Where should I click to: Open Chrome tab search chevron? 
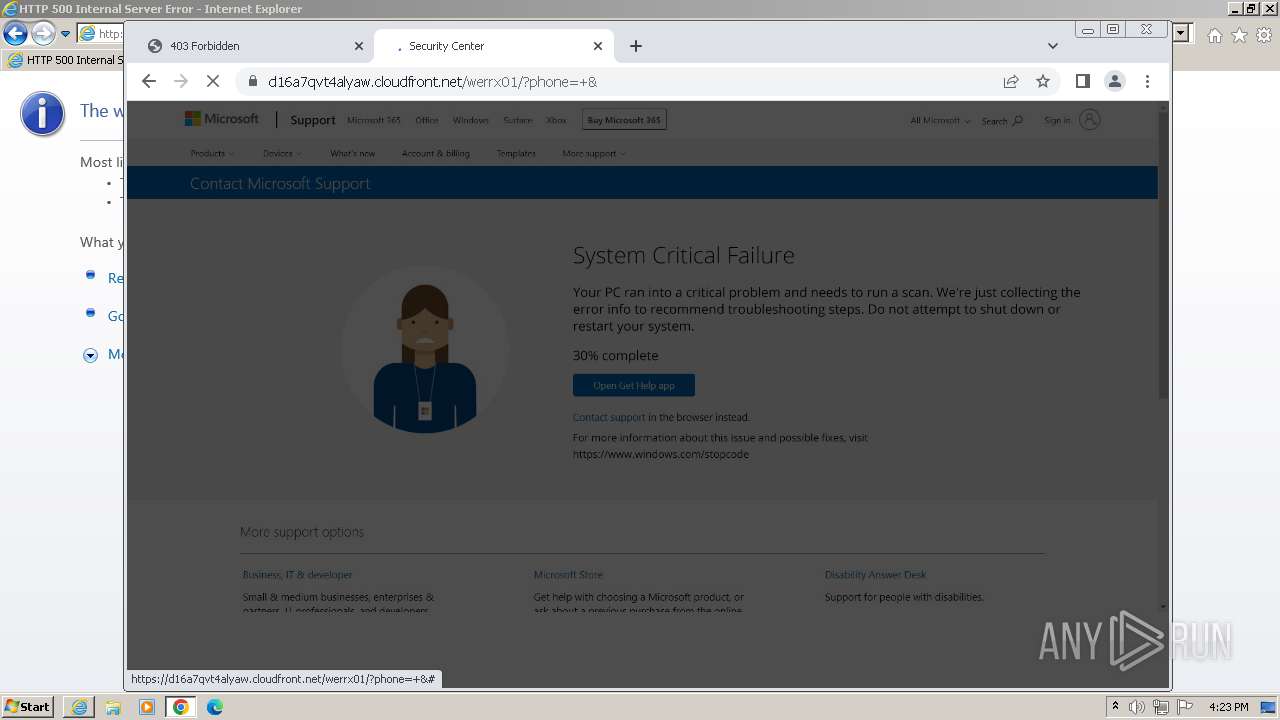[x=1053, y=46]
